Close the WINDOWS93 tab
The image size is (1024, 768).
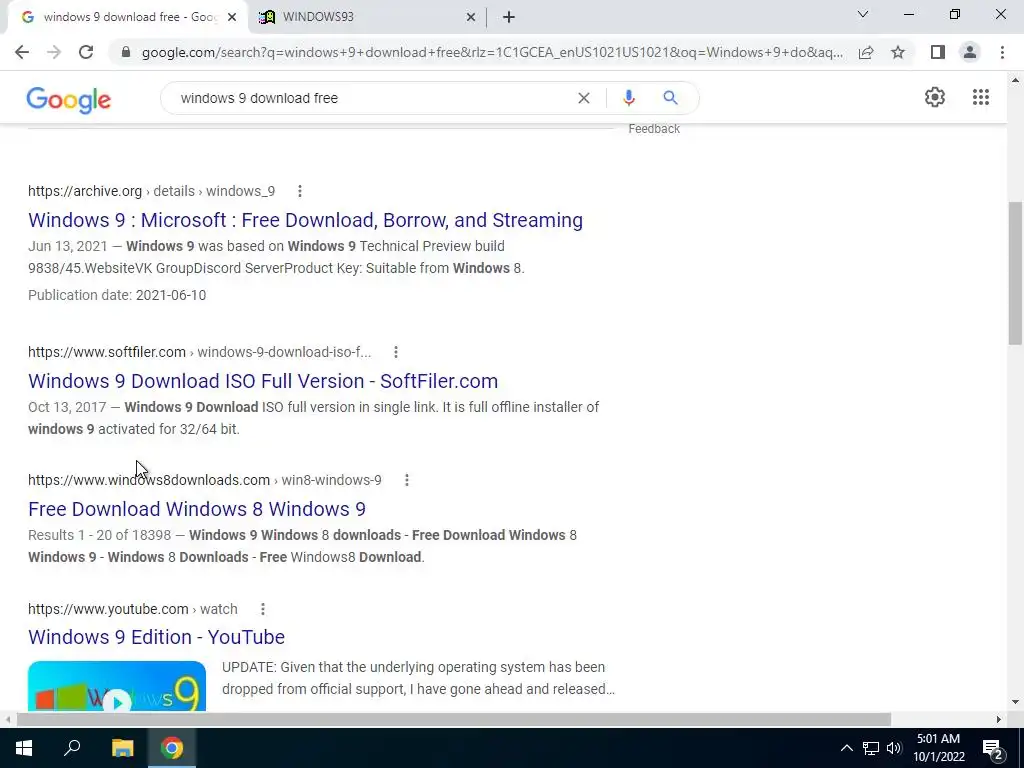[x=471, y=18]
